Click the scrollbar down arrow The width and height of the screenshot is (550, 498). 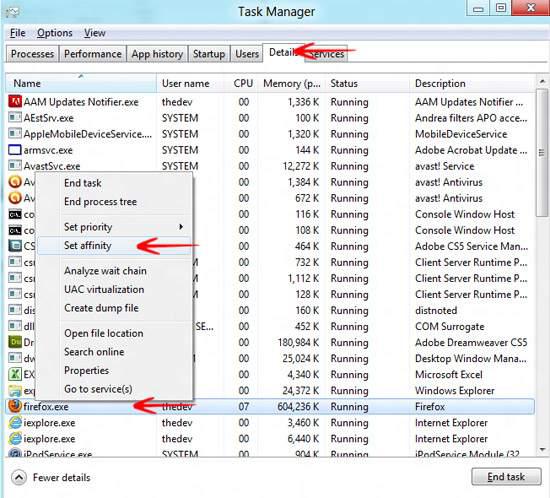point(542,450)
